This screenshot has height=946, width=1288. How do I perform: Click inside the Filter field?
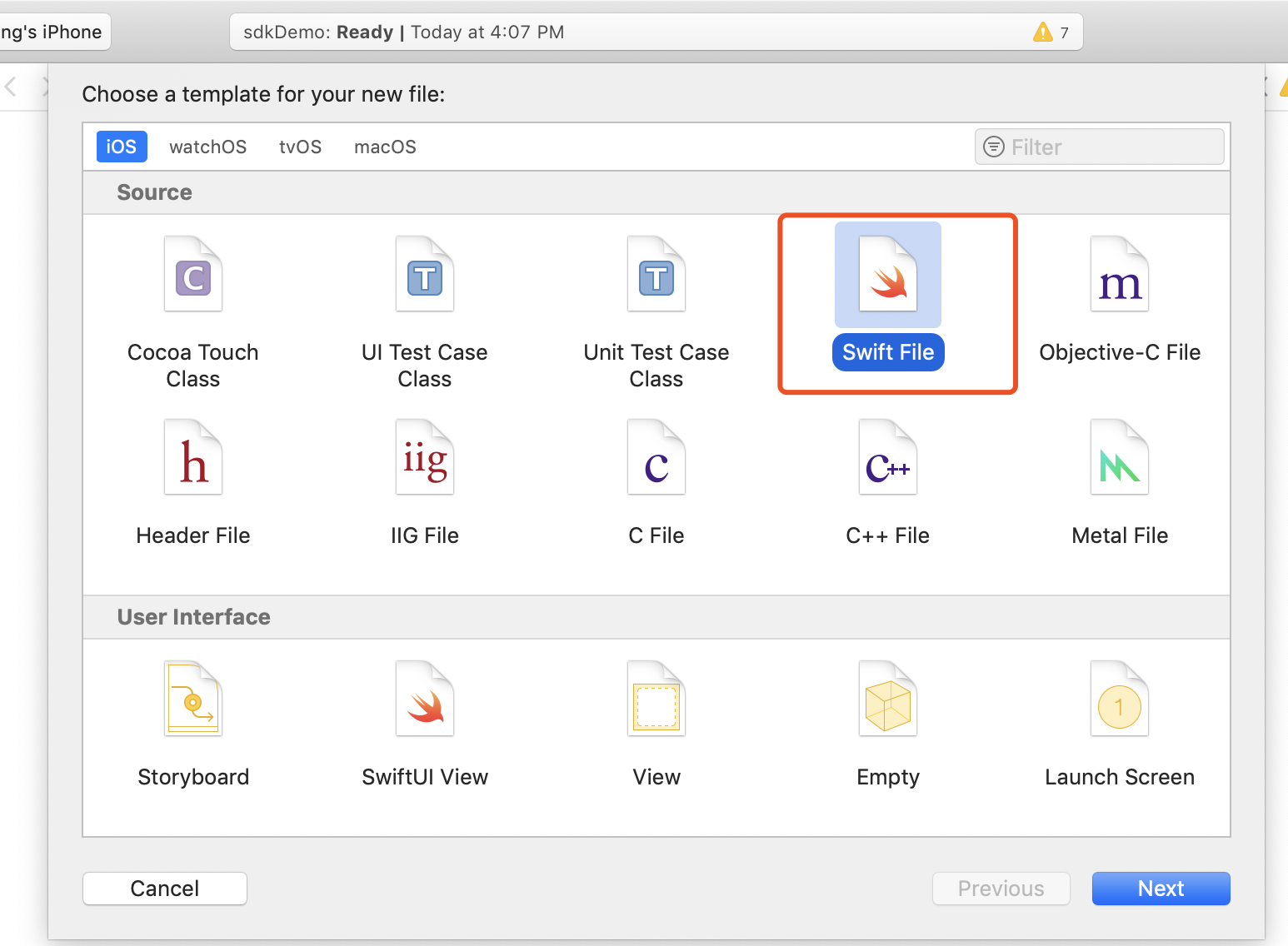click(1098, 147)
